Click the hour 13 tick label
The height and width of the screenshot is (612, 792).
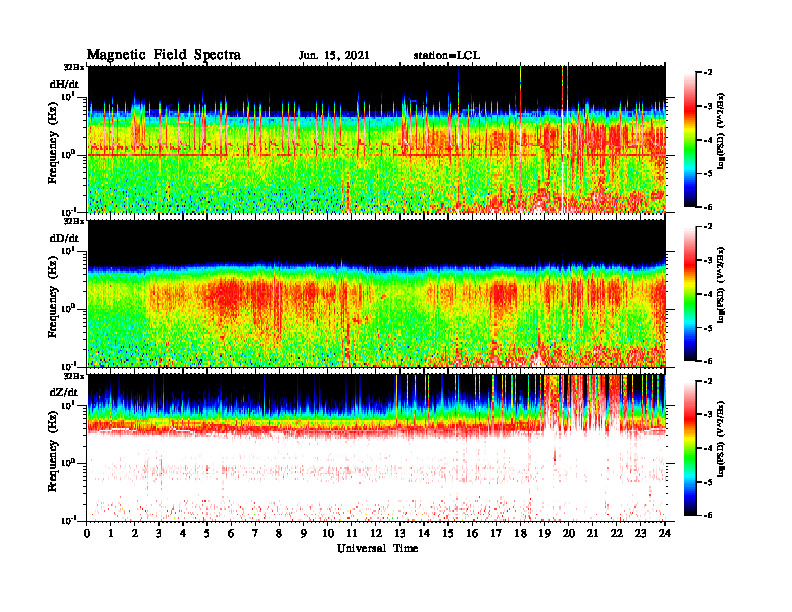pyautogui.click(x=400, y=533)
